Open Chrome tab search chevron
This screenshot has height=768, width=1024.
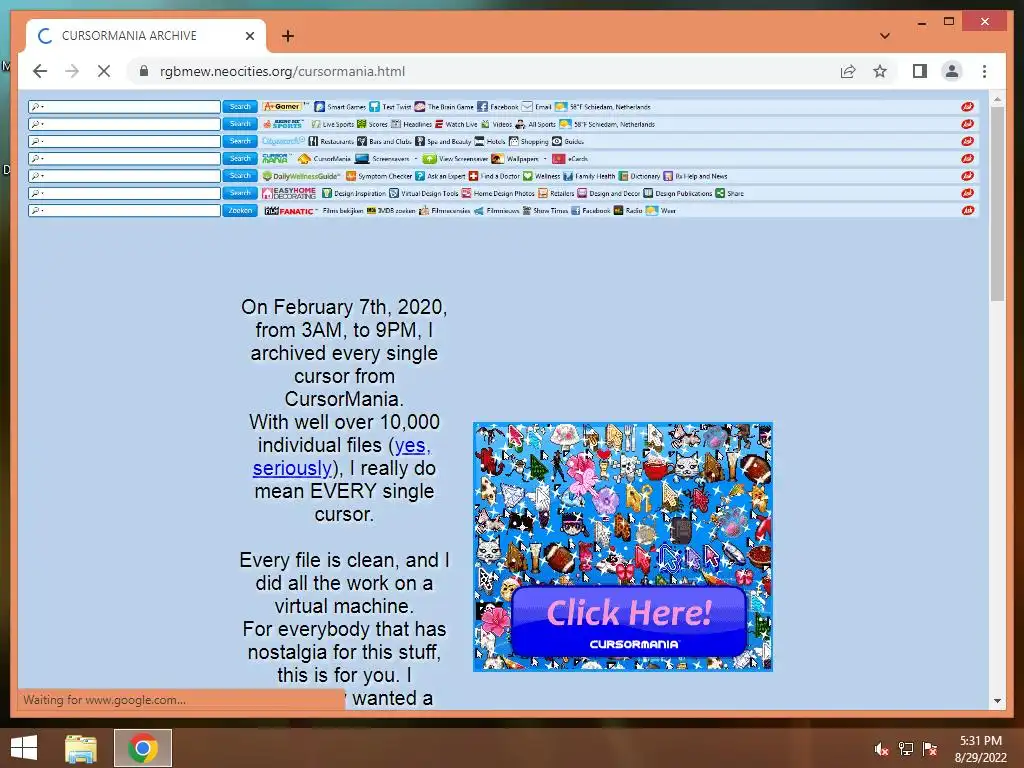(x=885, y=36)
